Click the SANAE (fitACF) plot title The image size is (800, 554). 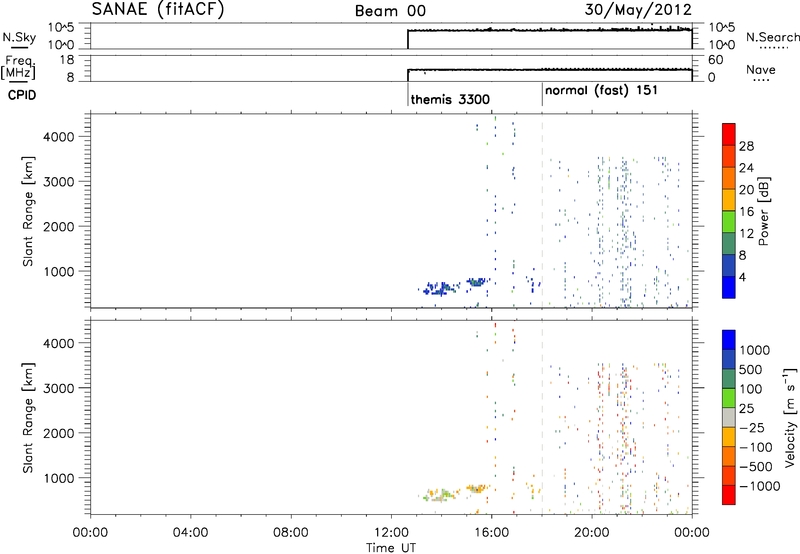point(158,9)
